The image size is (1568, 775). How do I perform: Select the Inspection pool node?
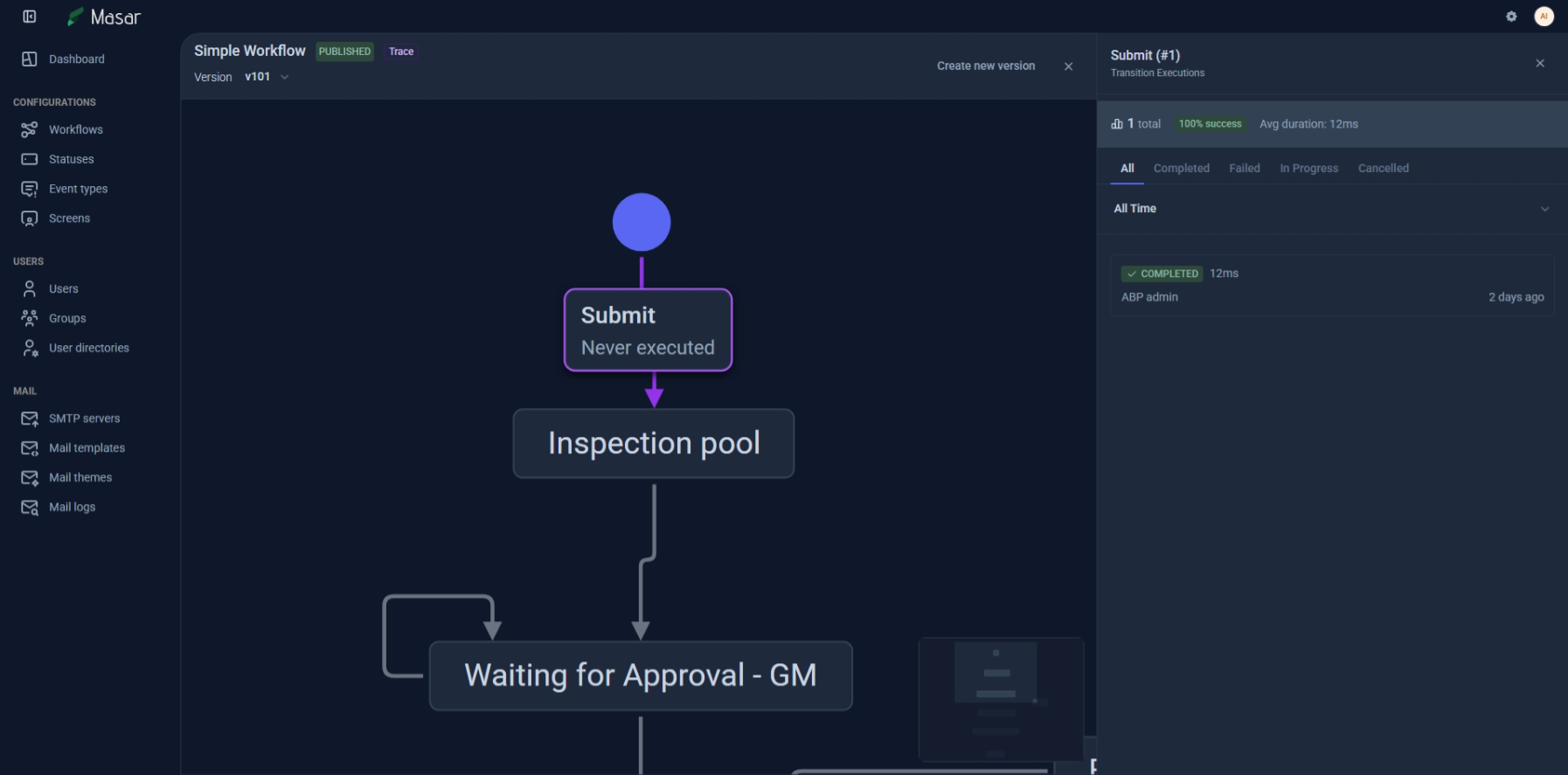[x=653, y=444]
